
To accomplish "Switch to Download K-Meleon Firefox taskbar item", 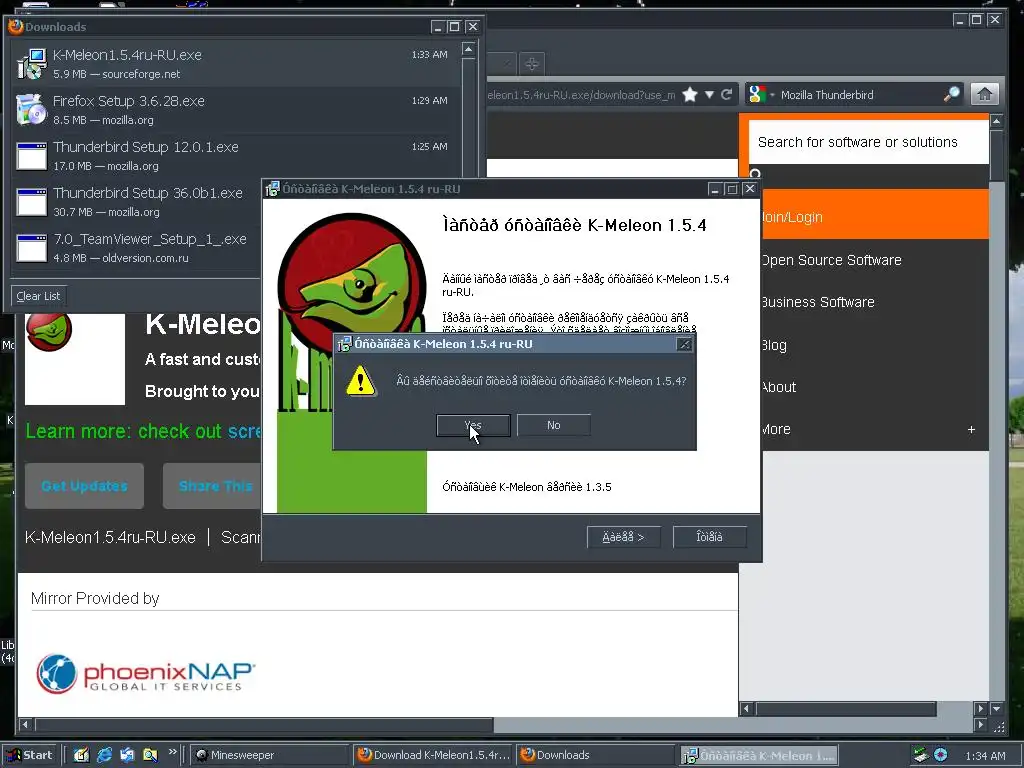I will pos(433,755).
